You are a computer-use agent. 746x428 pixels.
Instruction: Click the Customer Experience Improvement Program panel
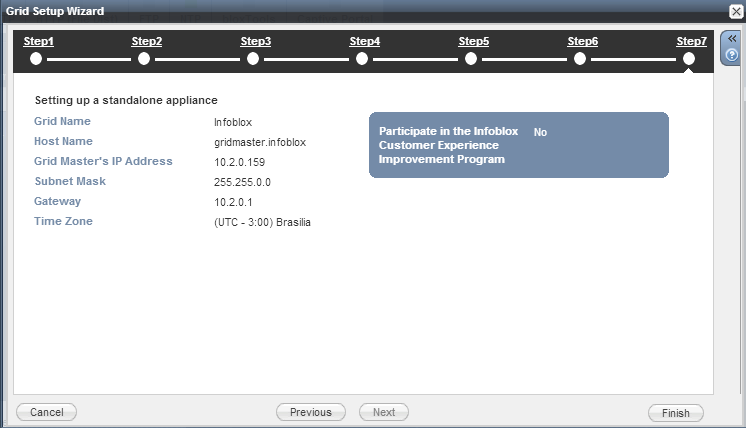[x=518, y=145]
